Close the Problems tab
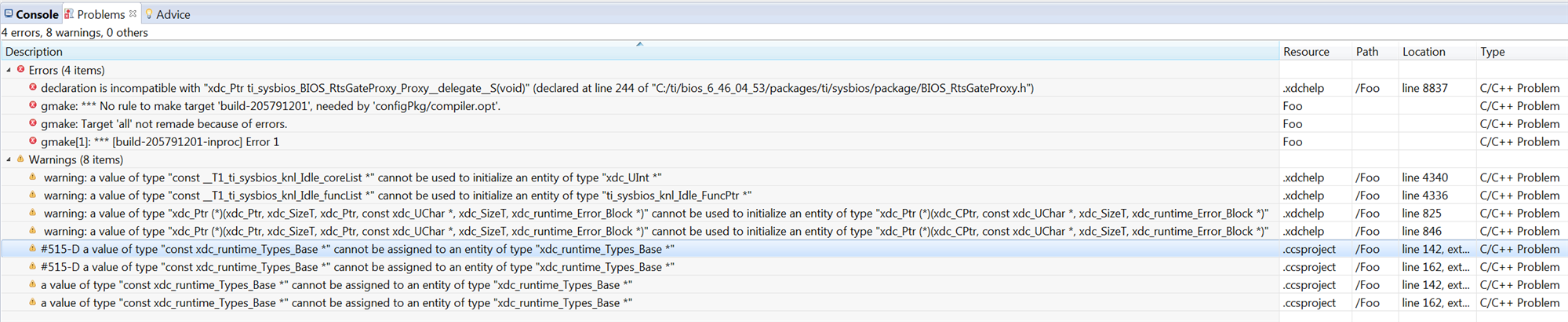The height and width of the screenshot is (322, 1568). coord(133,13)
